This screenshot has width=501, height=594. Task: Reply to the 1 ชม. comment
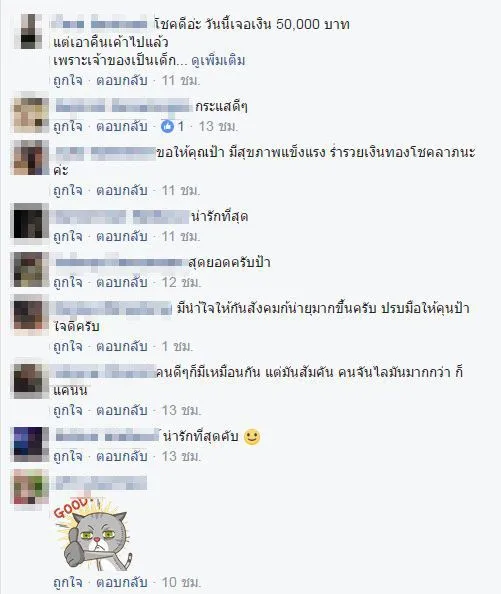(122, 347)
